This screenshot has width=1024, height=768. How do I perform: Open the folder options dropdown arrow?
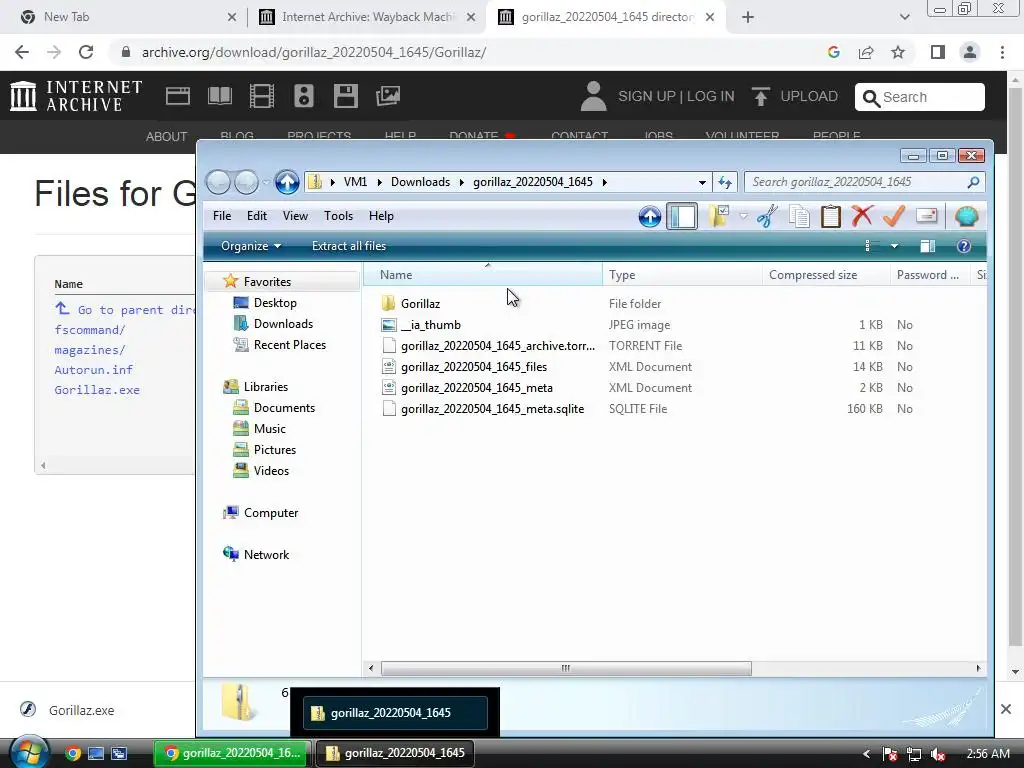pos(743,216)
